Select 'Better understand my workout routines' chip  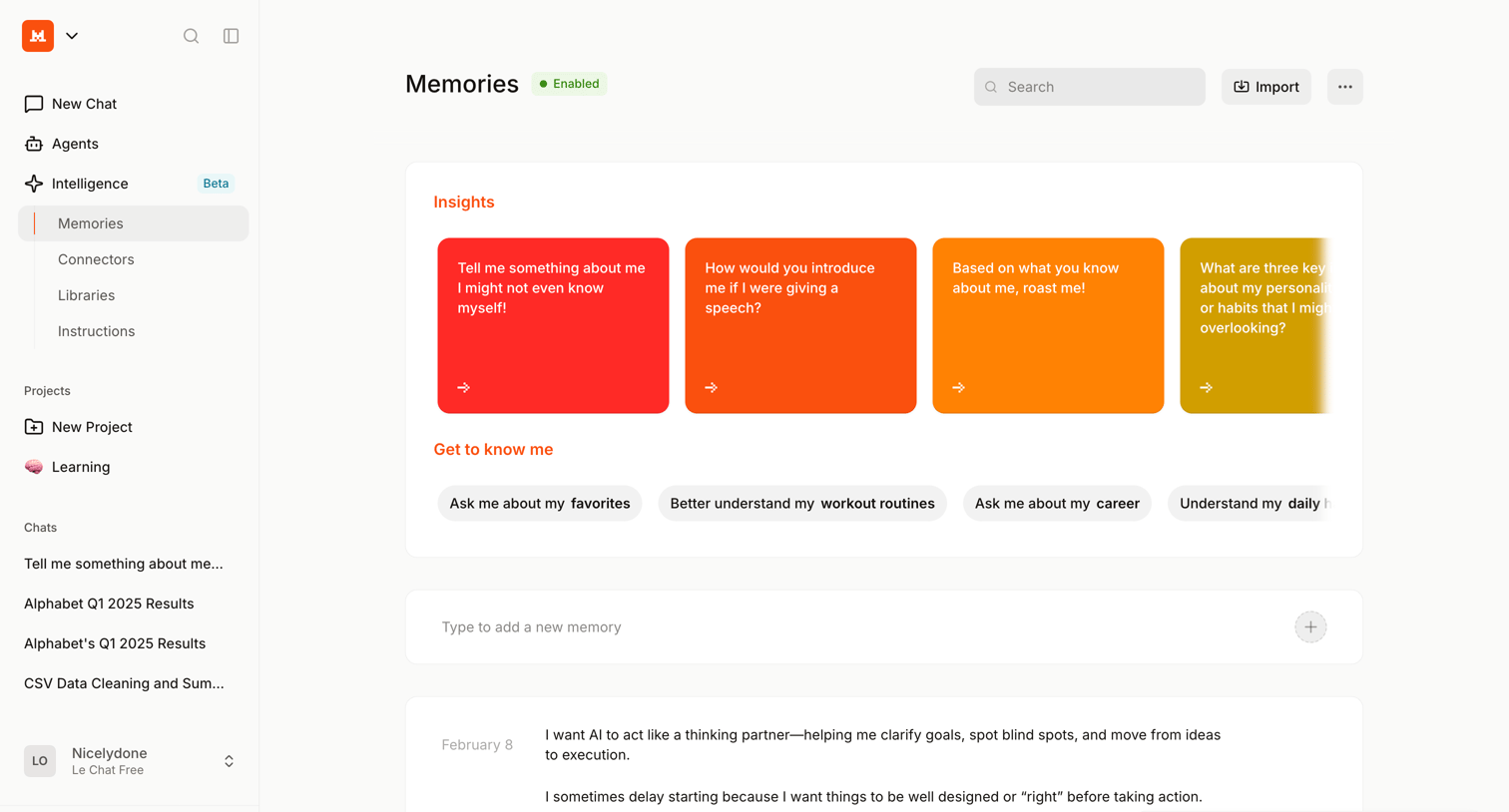802,504
